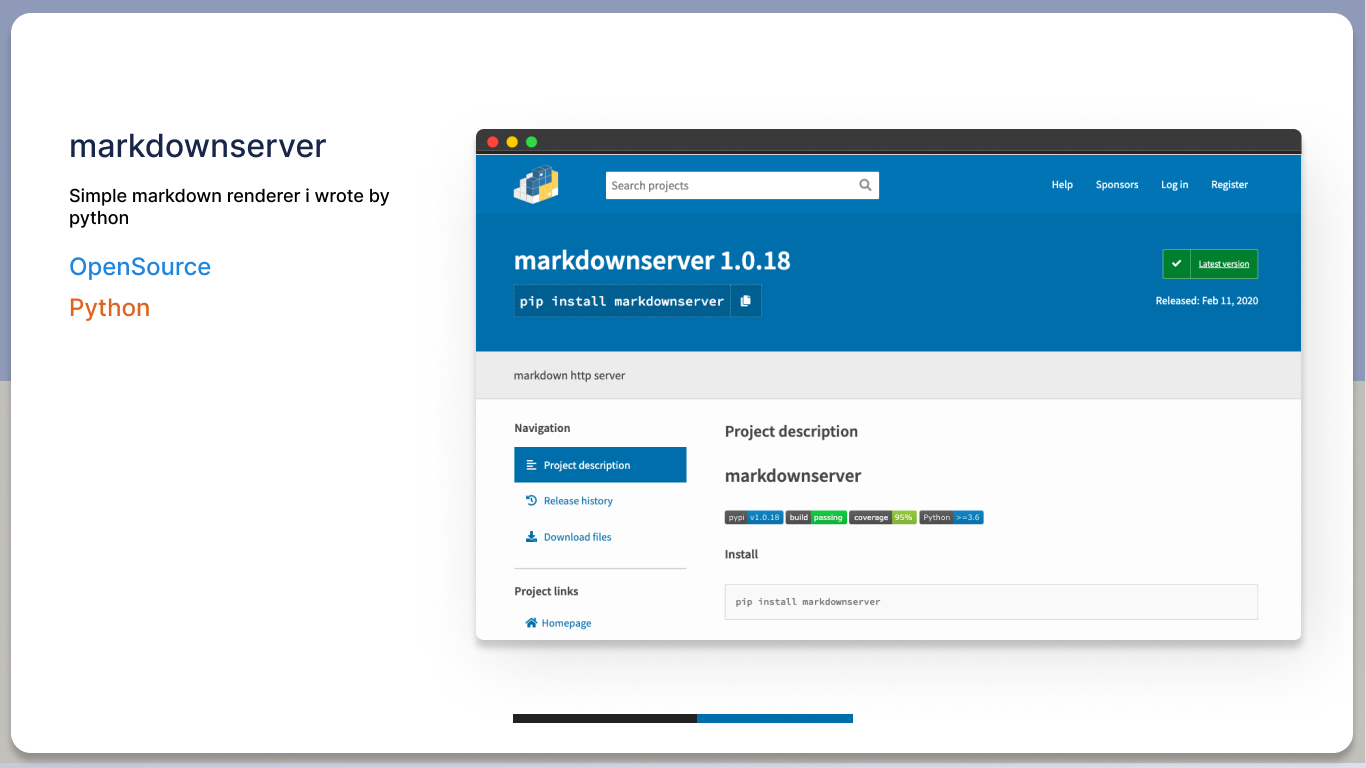Click the Download files arrow icon

coord(531,537)
